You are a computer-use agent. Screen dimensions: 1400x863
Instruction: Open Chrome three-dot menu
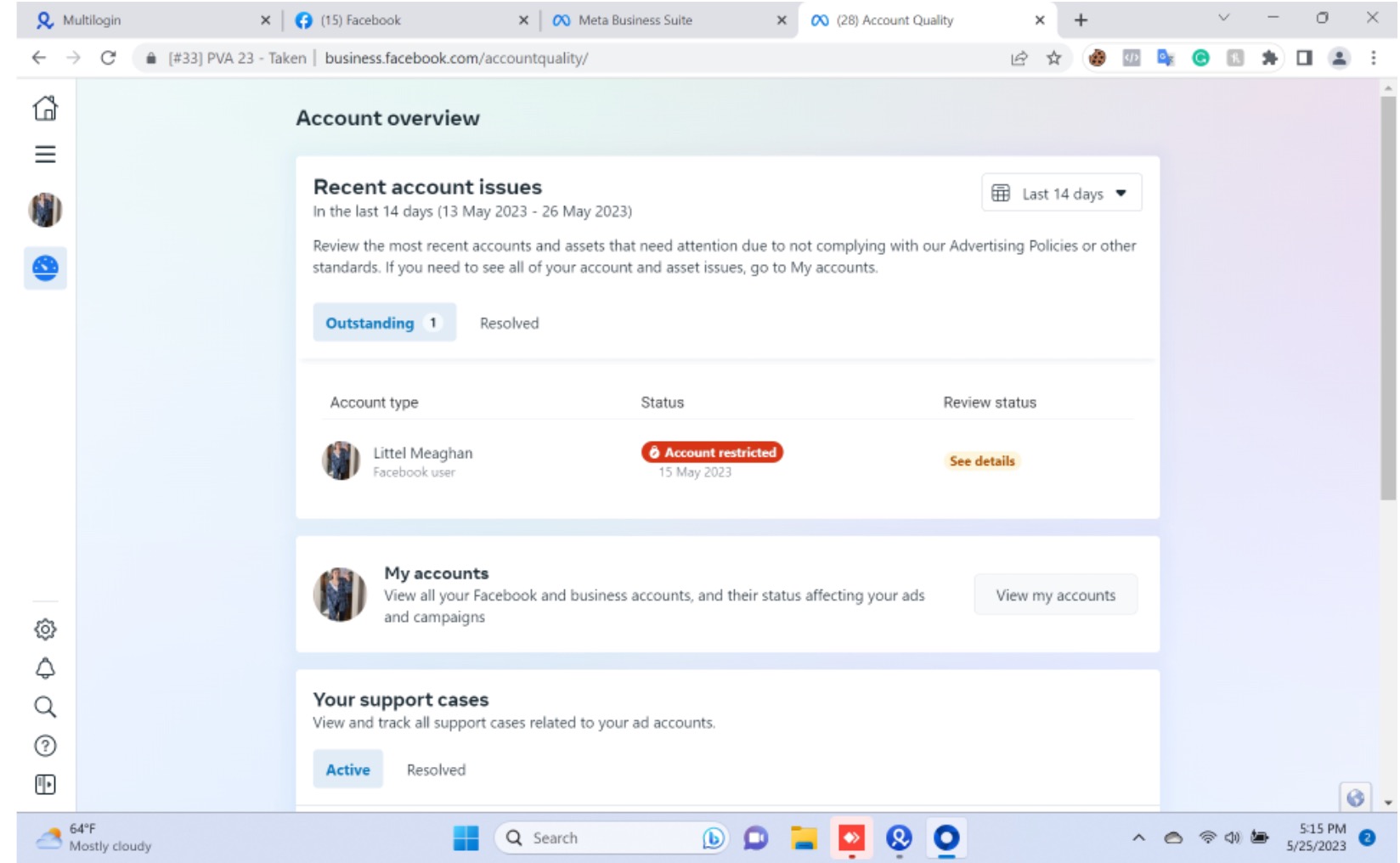(1373, 58)
